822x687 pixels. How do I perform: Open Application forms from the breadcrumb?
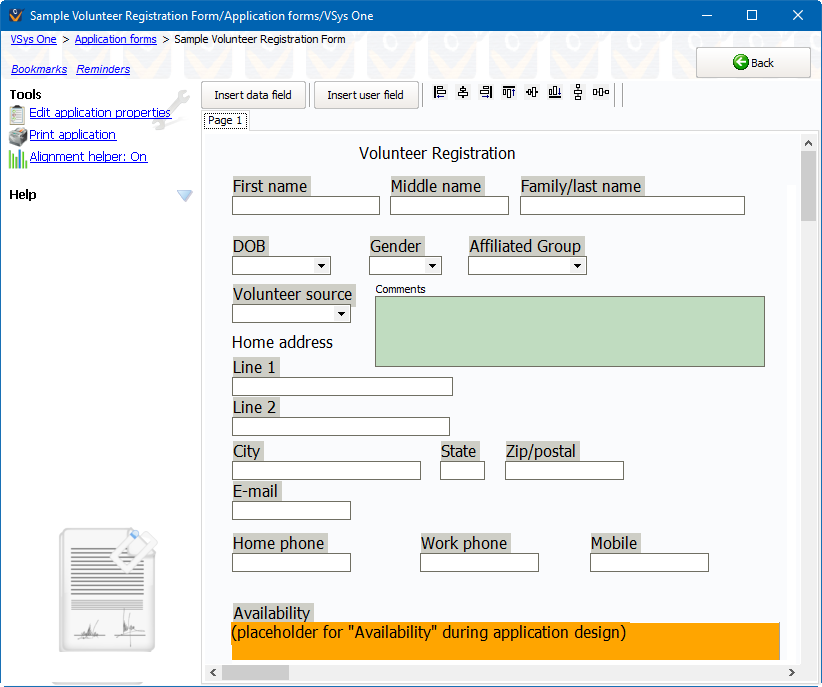pos(115,39)
